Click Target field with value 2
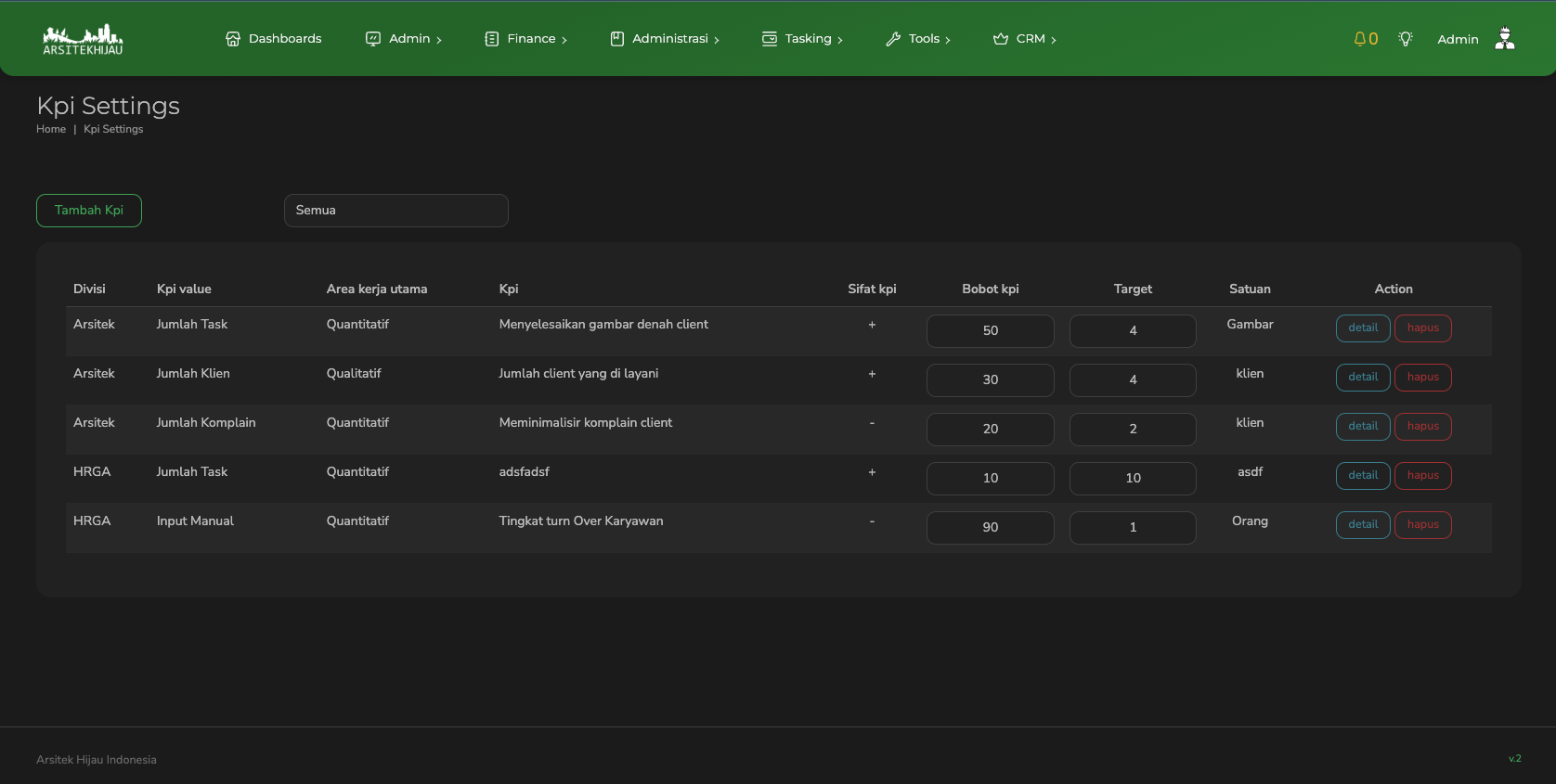 click(x=1133, y=430)
